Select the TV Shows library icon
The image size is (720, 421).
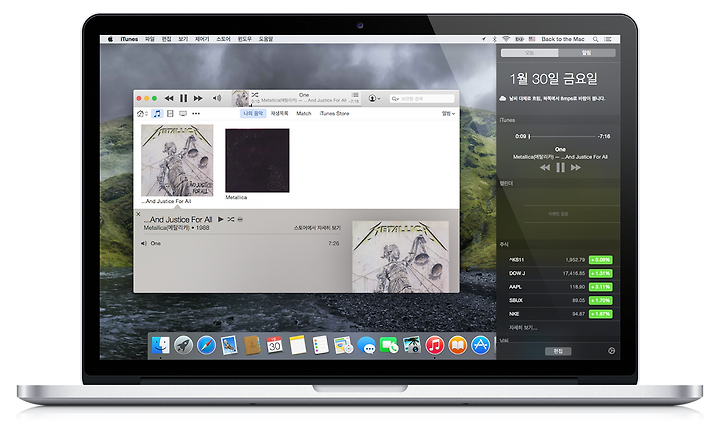point(183,113)
